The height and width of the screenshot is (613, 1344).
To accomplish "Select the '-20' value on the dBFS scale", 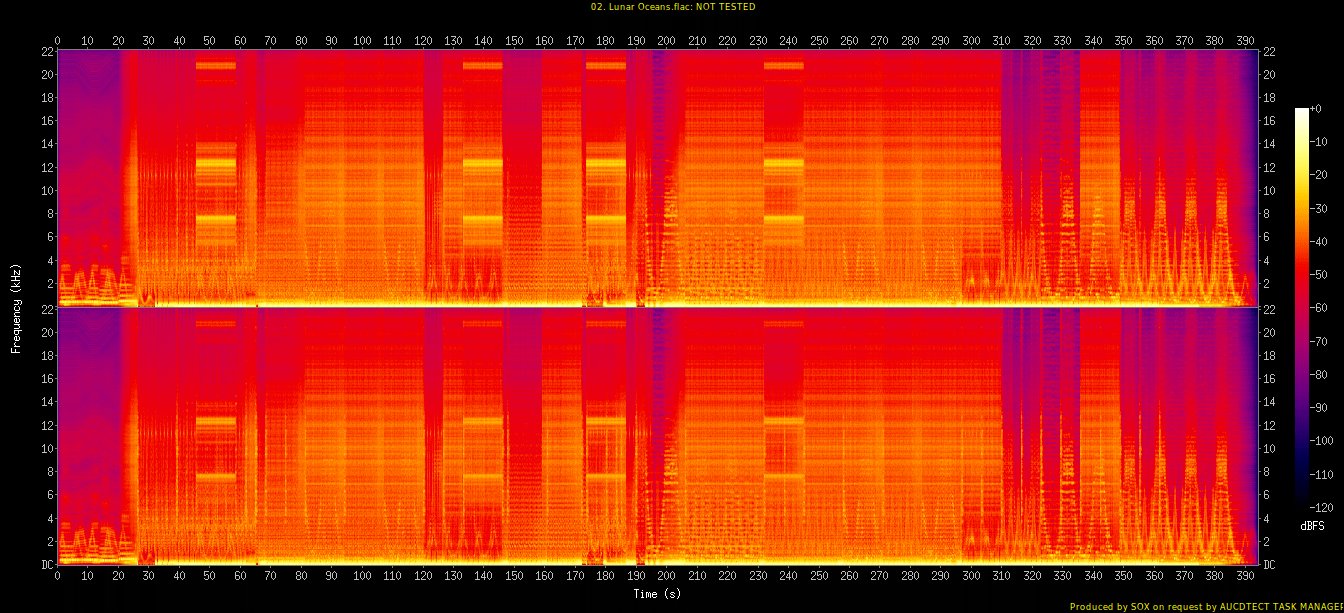I will (x=1318, y=174).
